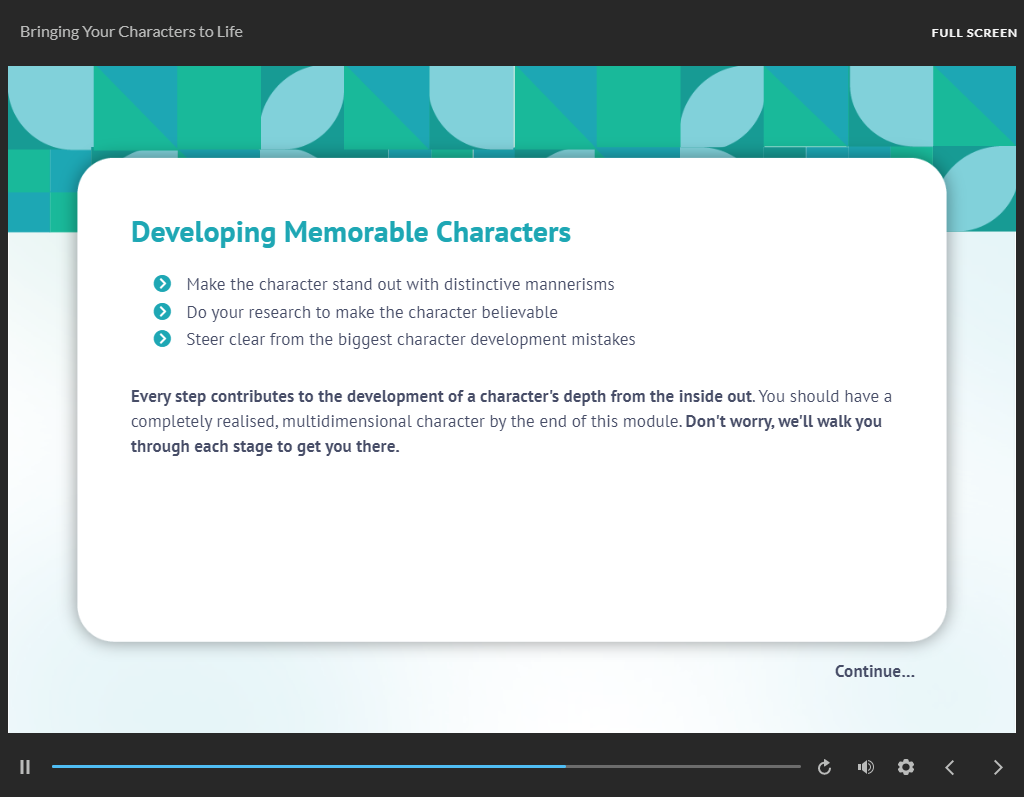Click the 'Don't worry, we'll walk you' text
This screenshot has width=1024, height=797.
pyautogui.click(x=783, y=421)
